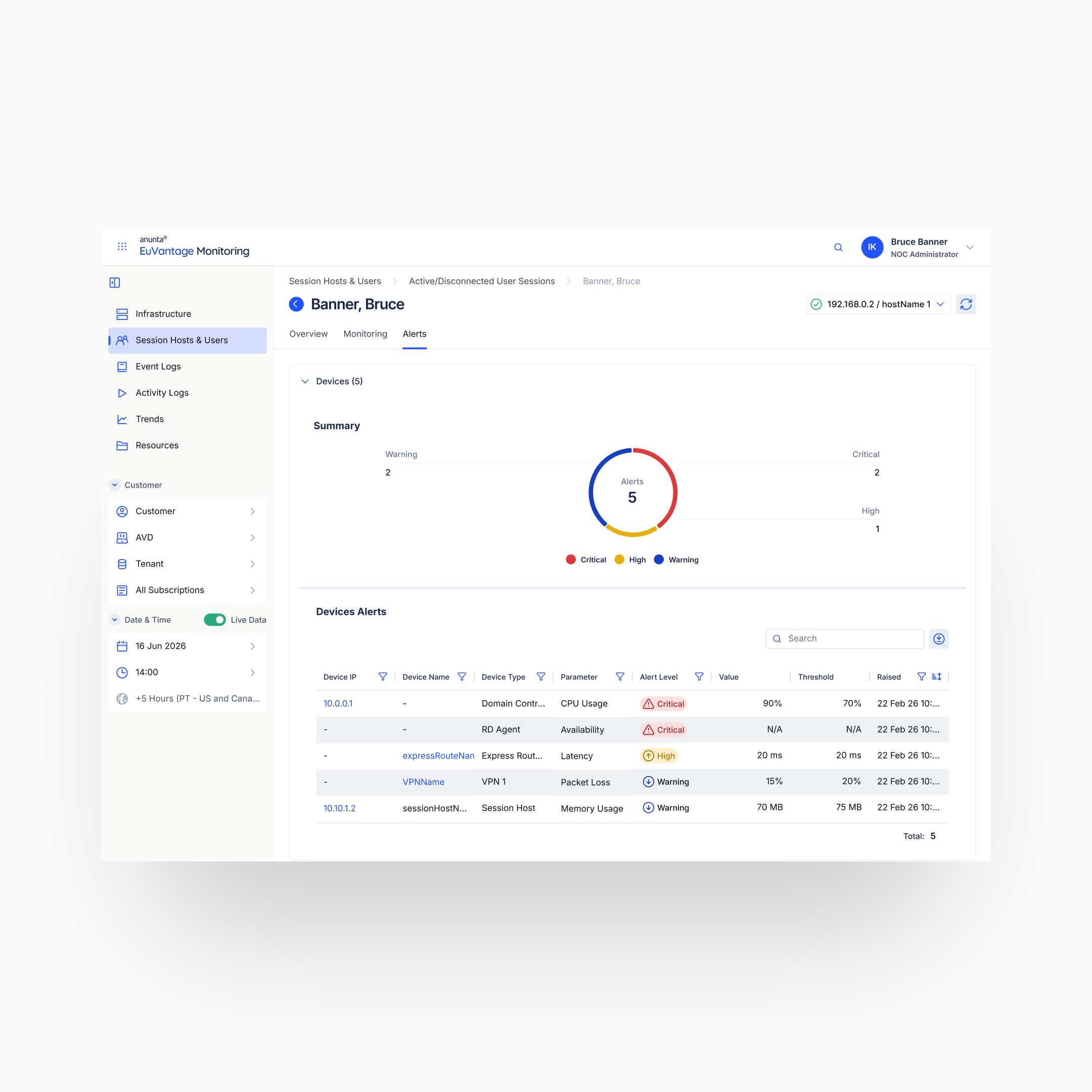The width and height of the screenshot is (1092, 1092).
Task: Collapse the Devices (5) section
Action: point(305,382)
